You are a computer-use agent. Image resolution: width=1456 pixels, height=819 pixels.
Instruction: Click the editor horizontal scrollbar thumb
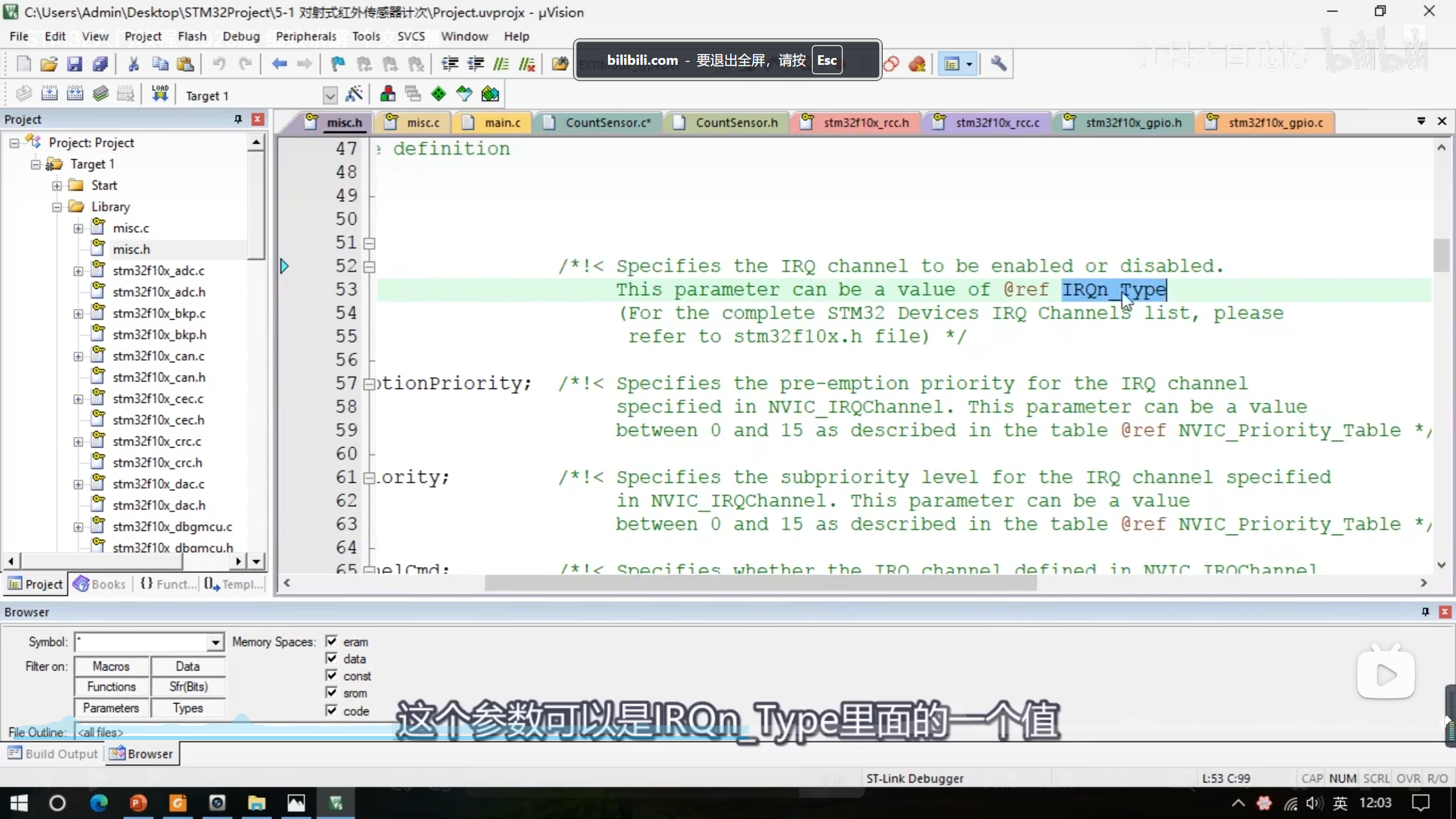(x=760, y=583)
